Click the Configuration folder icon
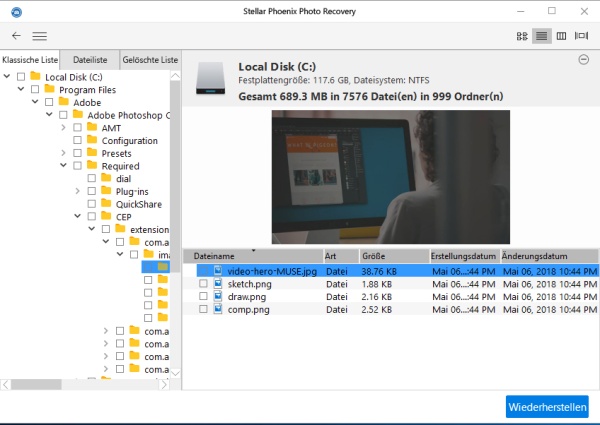600x425 pixels. (x=92, y=139)
